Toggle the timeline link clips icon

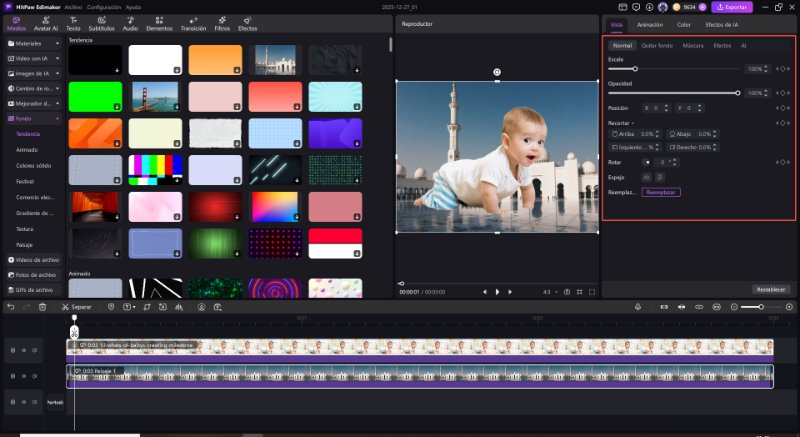699,307
